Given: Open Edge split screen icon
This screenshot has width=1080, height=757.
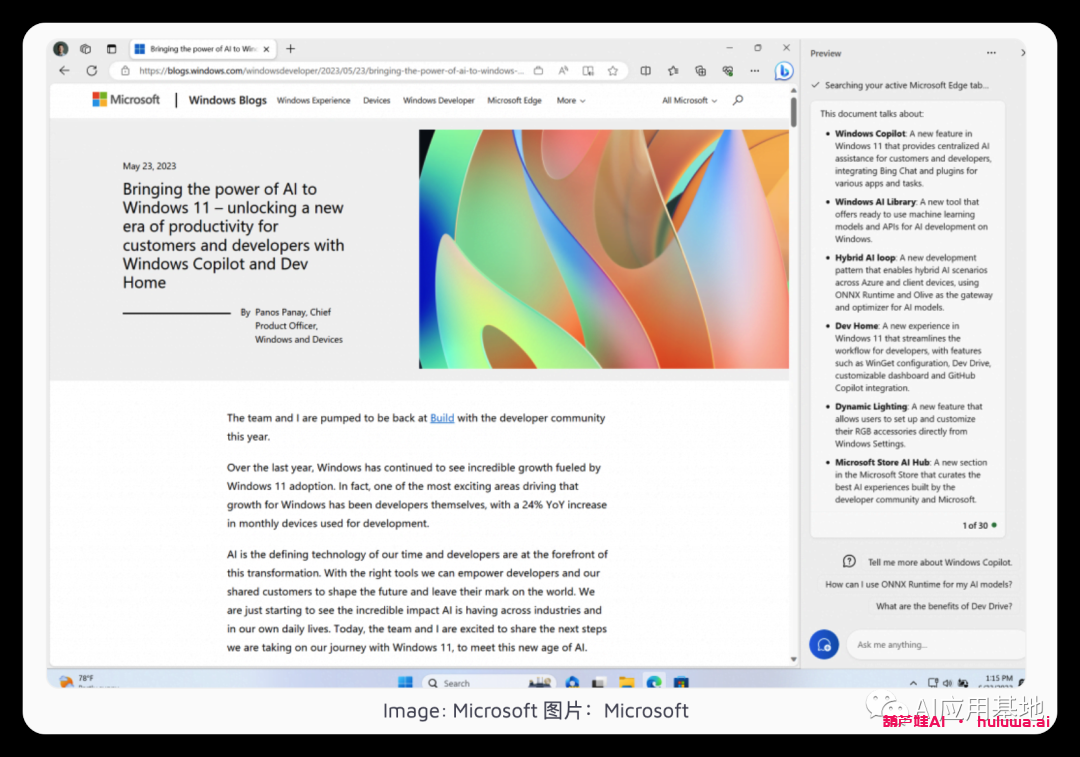Looking at the screenshot, I should tap(645, 71).
